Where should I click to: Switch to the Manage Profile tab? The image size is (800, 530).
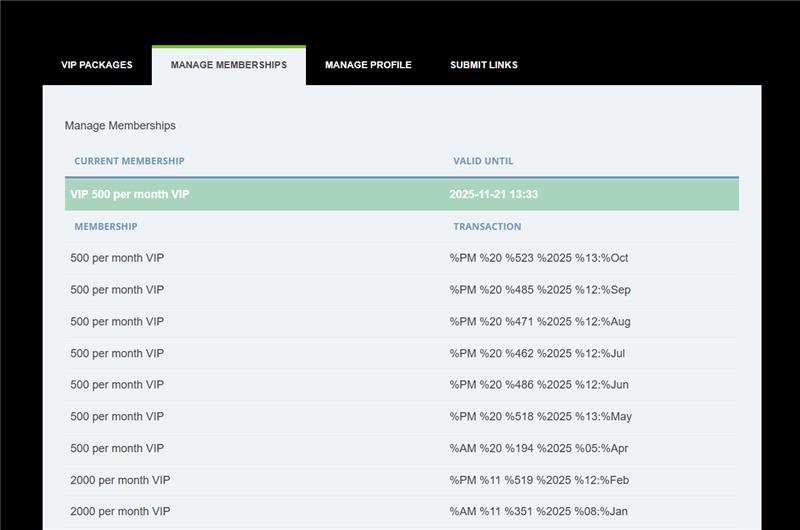click(x=368, y=65)
